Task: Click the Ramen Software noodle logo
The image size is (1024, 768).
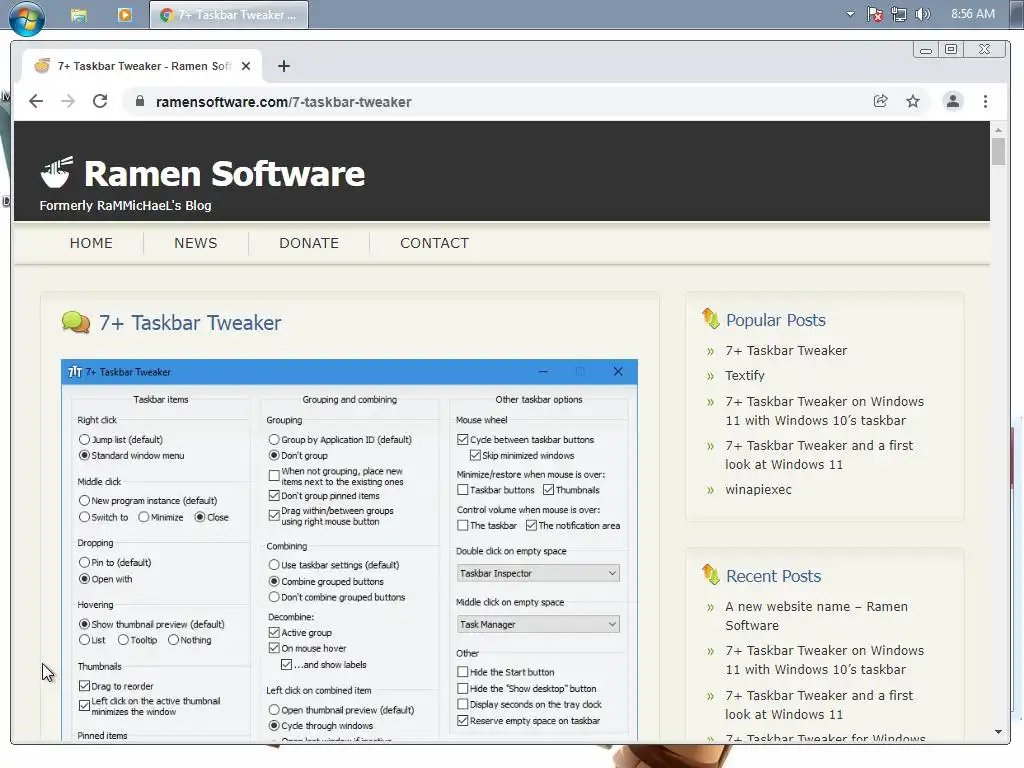Action: pos(57,172)
